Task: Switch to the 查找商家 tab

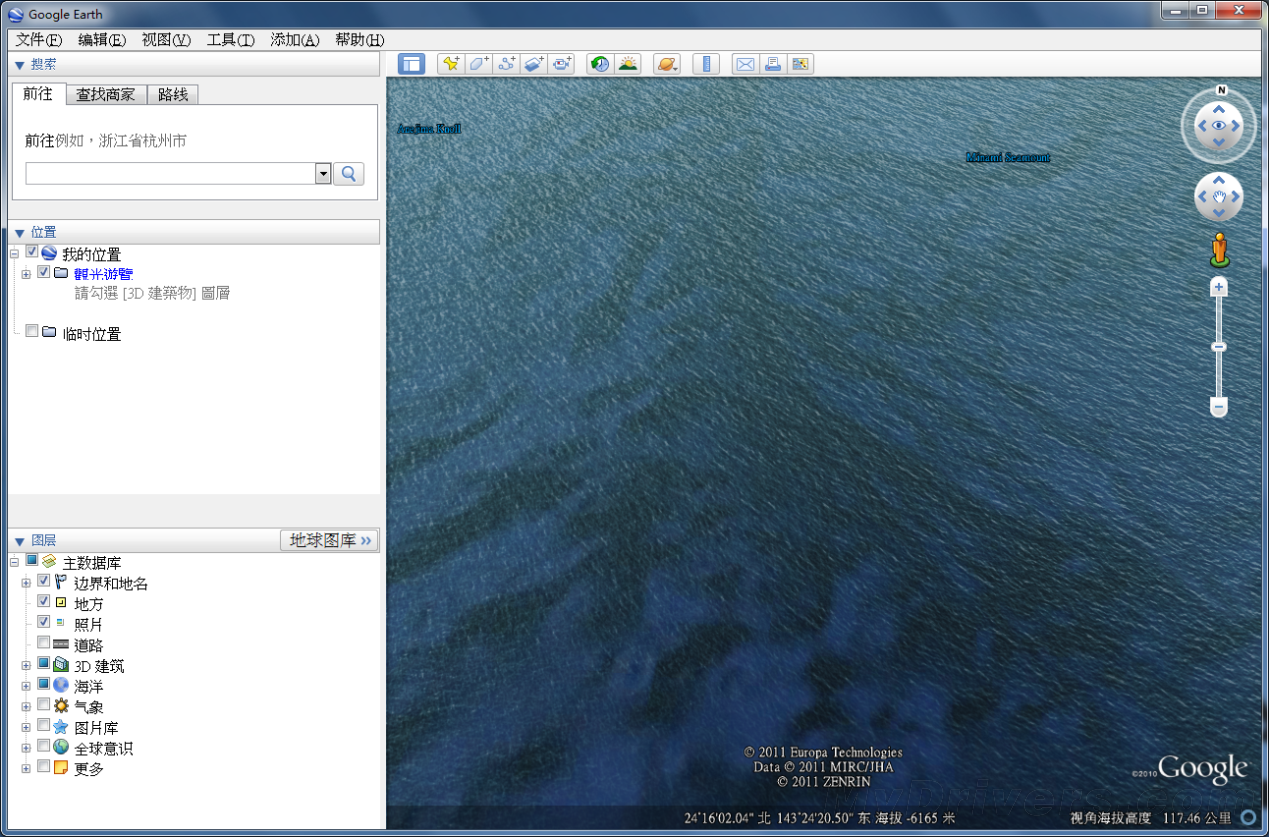Action: 106,94
